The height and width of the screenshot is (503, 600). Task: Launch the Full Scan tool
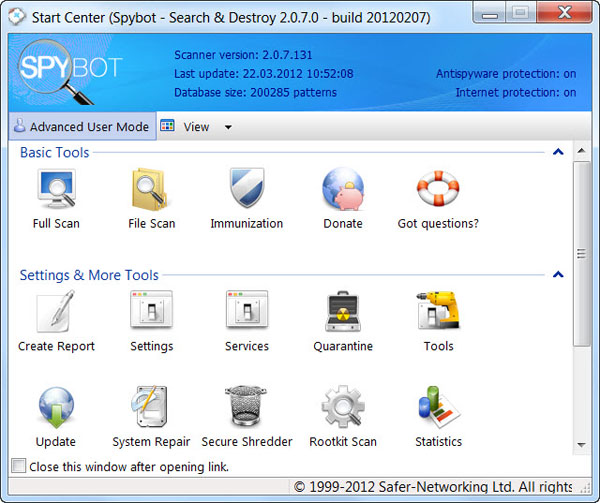[x=56, y=190]
